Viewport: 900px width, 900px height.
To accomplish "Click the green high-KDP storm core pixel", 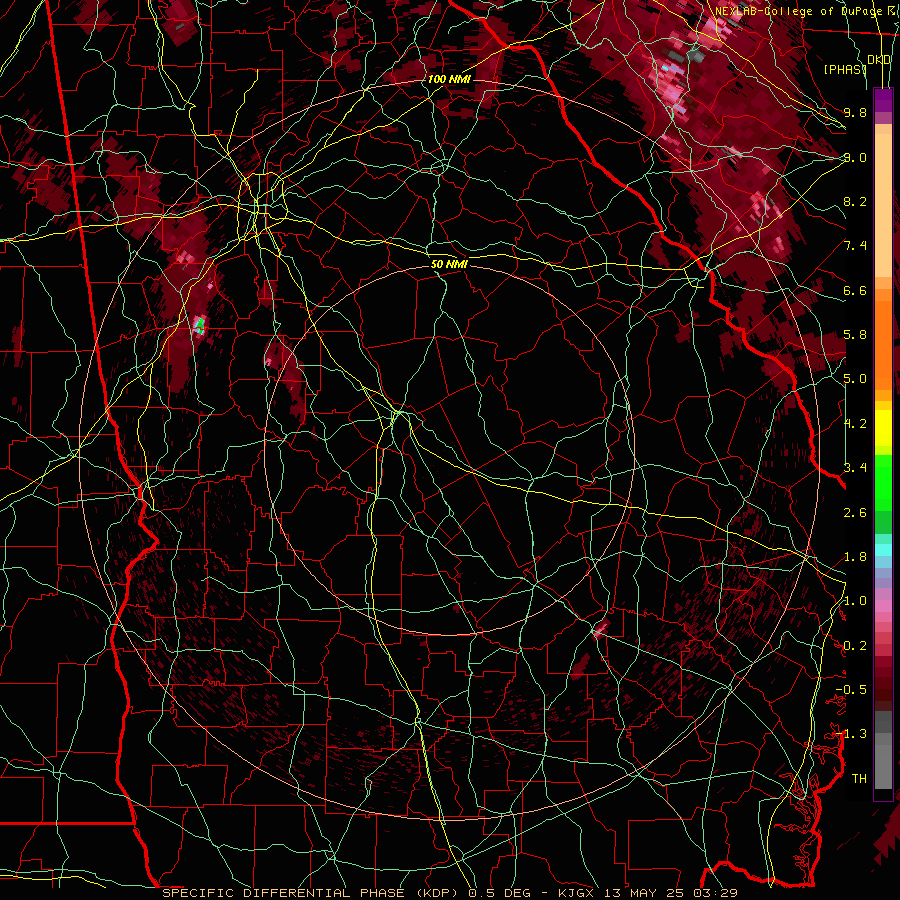I will click(199, 327).
